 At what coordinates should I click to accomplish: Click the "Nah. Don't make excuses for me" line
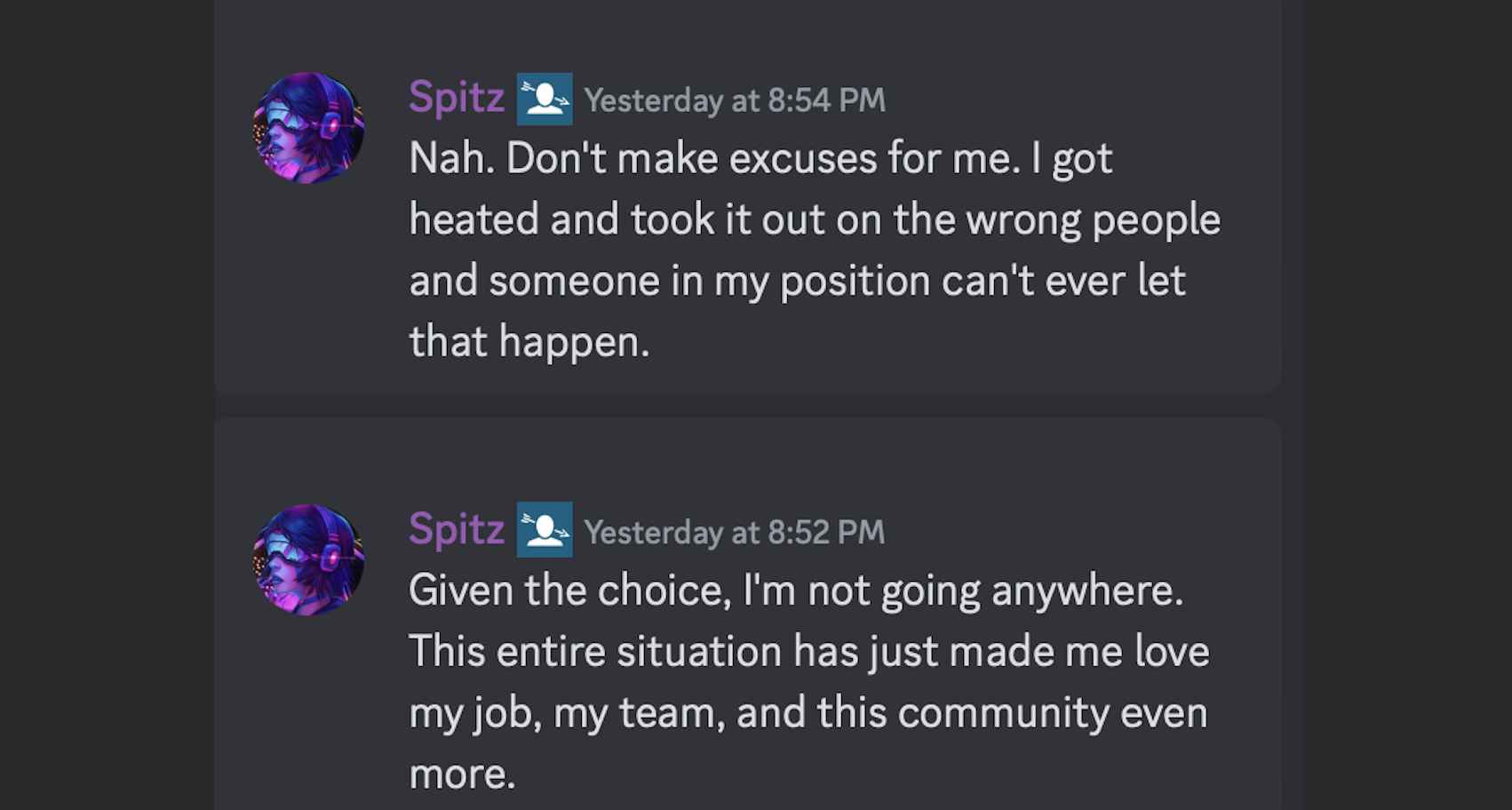pos(760,160)
